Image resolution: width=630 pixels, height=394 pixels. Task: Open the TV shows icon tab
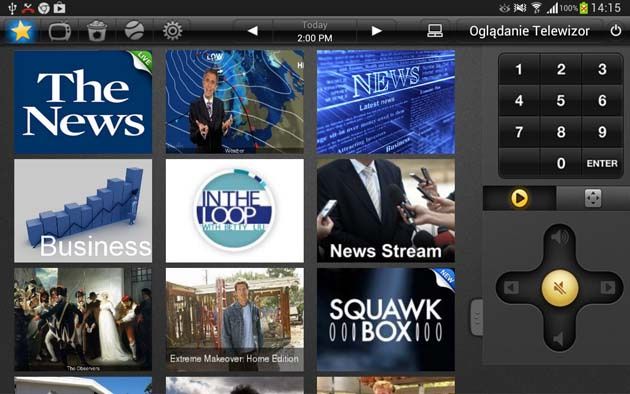(x=59, y=31)
